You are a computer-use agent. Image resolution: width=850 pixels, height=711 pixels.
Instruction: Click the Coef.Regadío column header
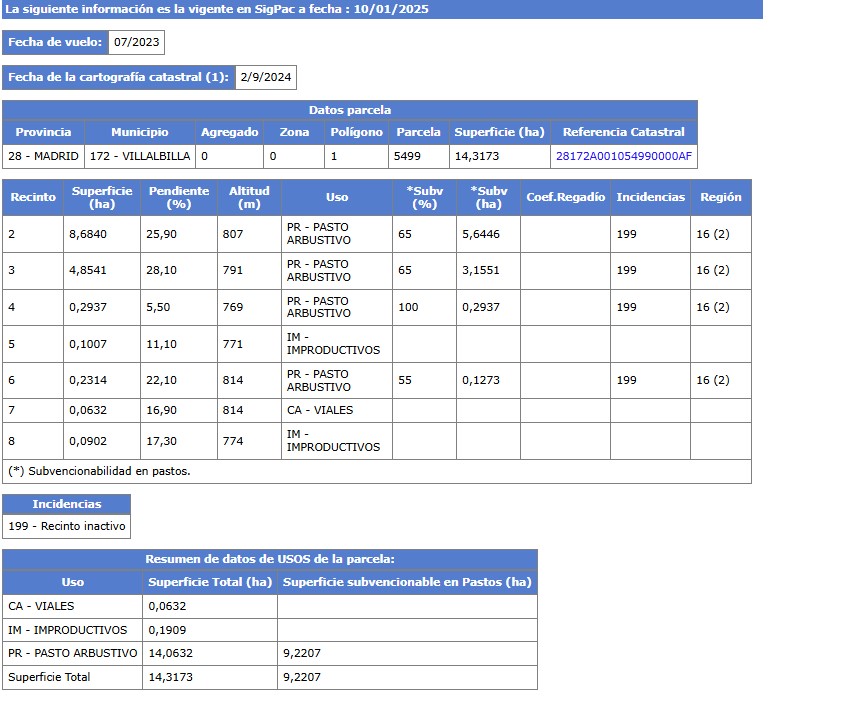[x=565, y=197]
